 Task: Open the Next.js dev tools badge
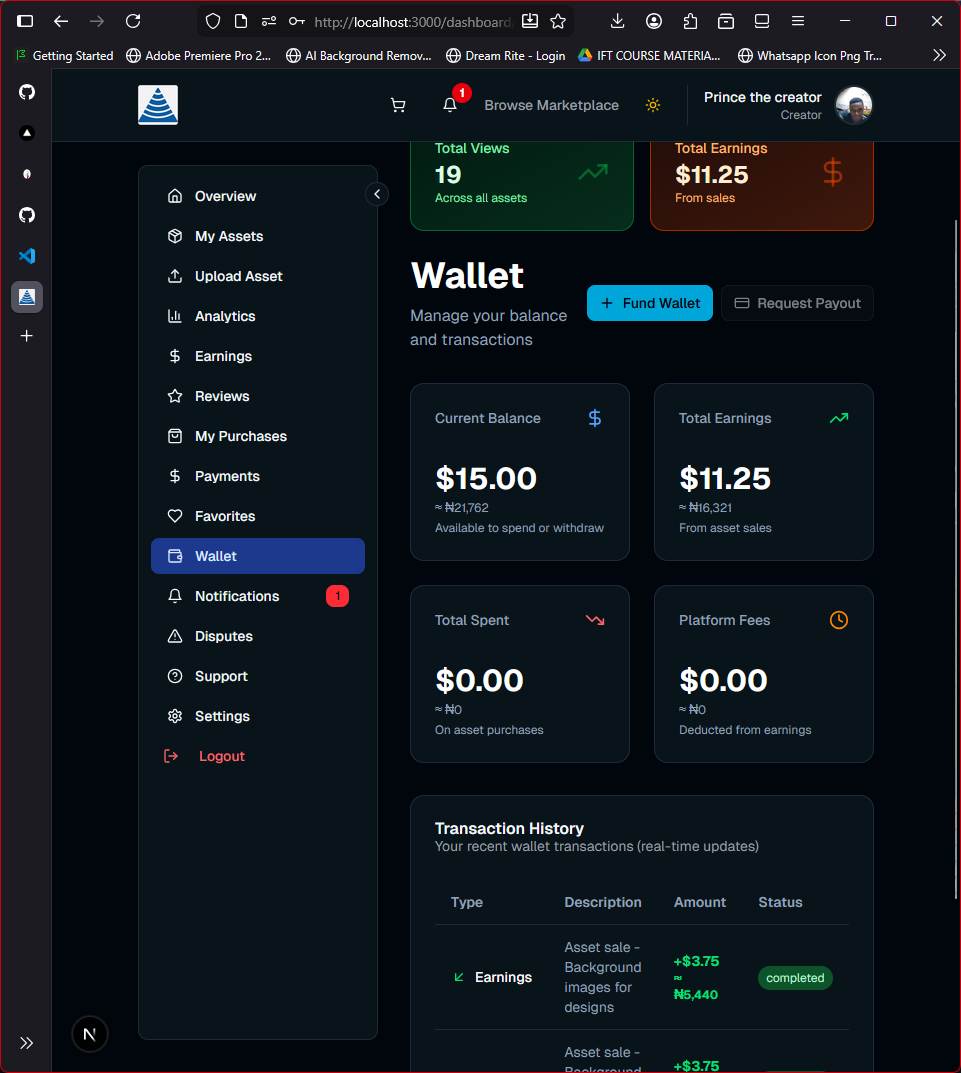tap(90, 1034)
